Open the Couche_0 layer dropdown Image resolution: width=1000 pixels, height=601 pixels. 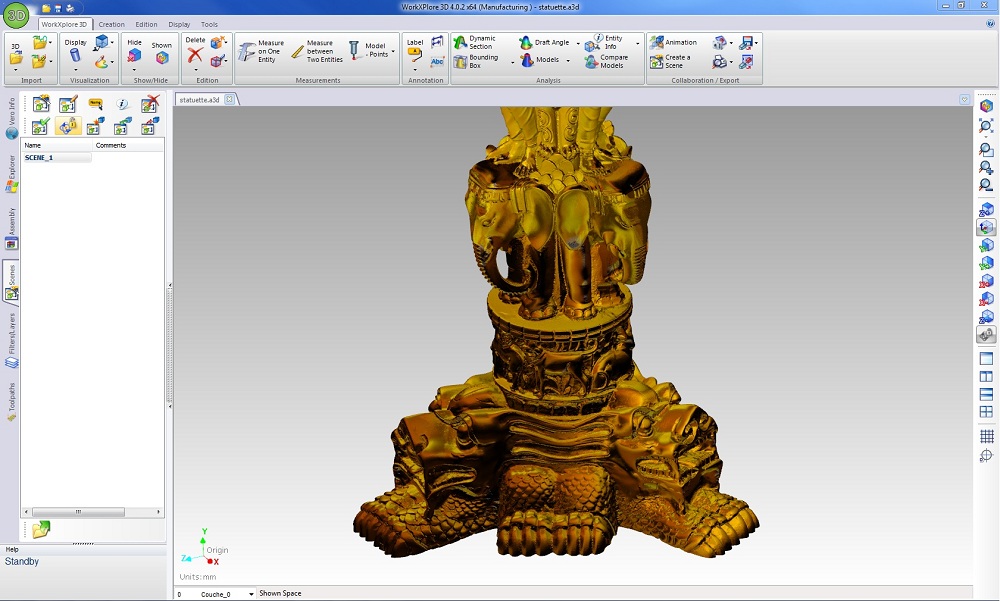251,594
